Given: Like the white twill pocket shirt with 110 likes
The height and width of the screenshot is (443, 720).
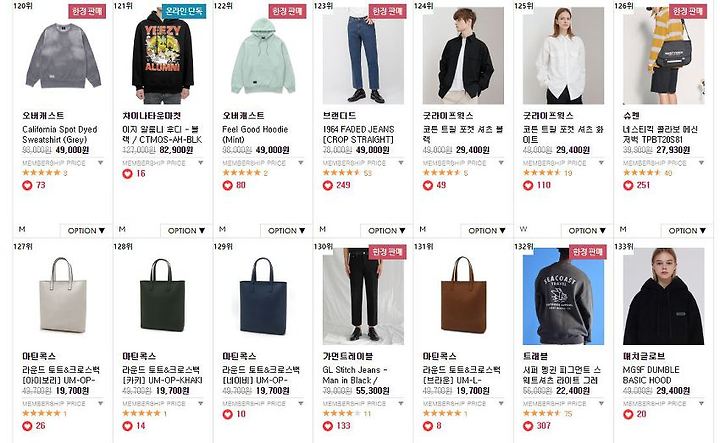Looking at the screenshot, I should click(x=528, y=185).
